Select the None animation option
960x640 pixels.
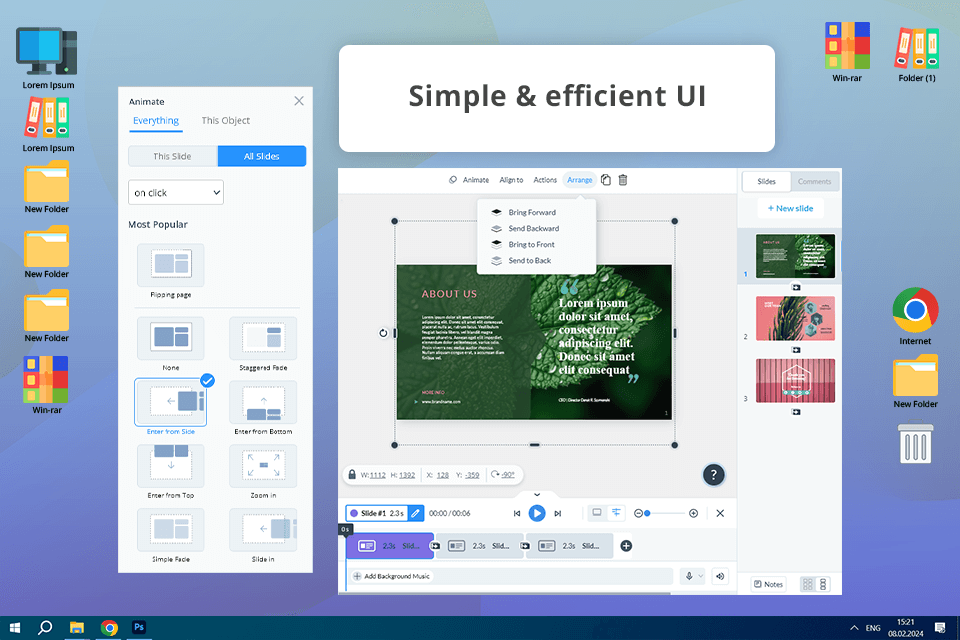click(x=171, y=338)
